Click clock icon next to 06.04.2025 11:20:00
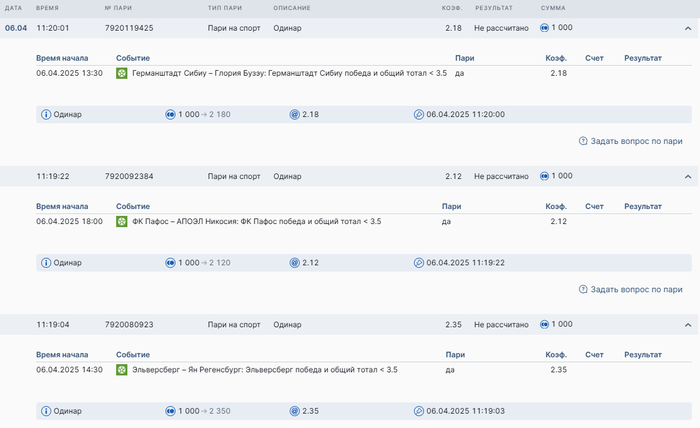 coord(418,115)
